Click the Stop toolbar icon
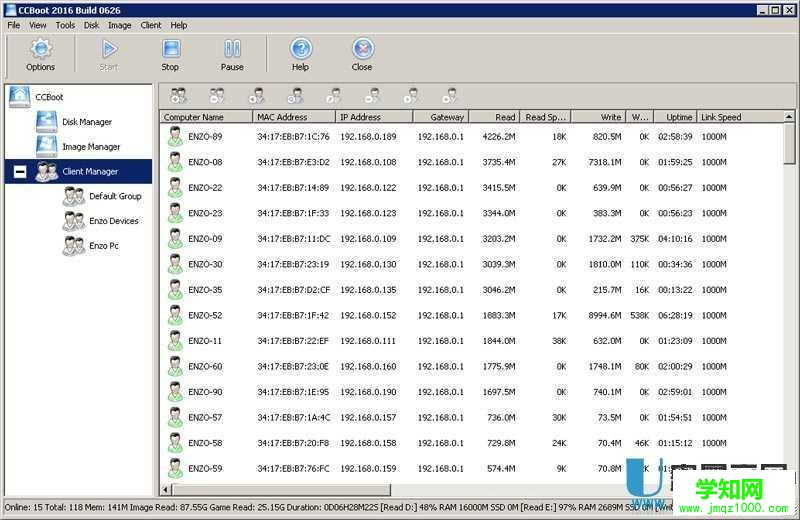 (x=171, y=49)
